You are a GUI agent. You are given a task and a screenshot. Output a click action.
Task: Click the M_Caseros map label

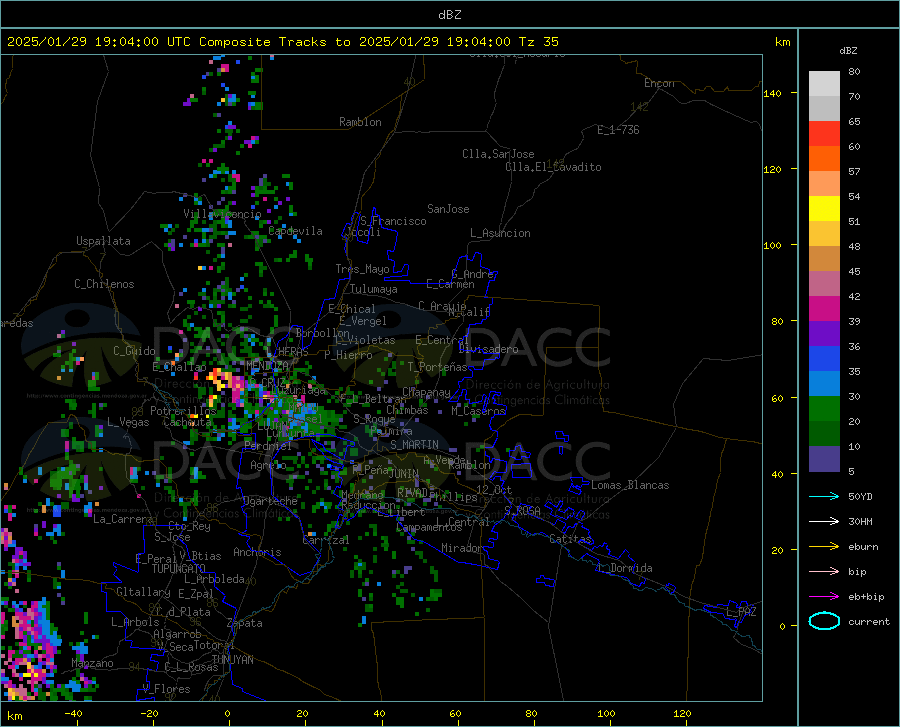tap(478, 411)
